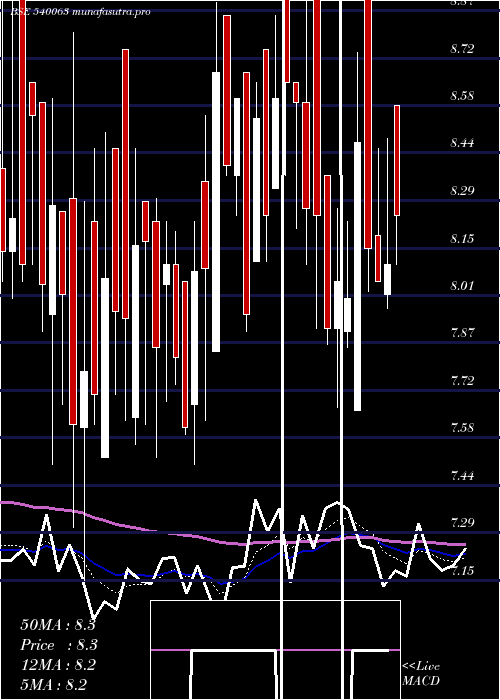
Task: Click the 7.15 price axis label
Action: [x=462, y=570]
